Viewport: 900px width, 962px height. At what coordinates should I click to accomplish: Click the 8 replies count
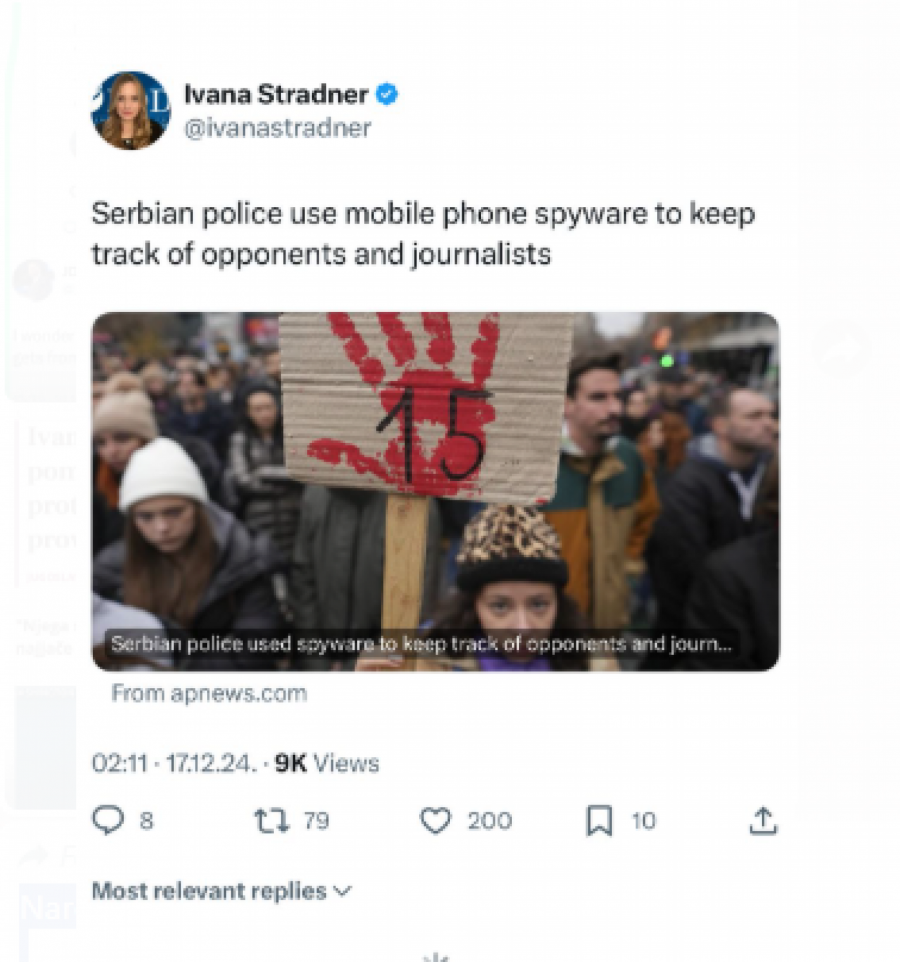click(x=146, y=820)
